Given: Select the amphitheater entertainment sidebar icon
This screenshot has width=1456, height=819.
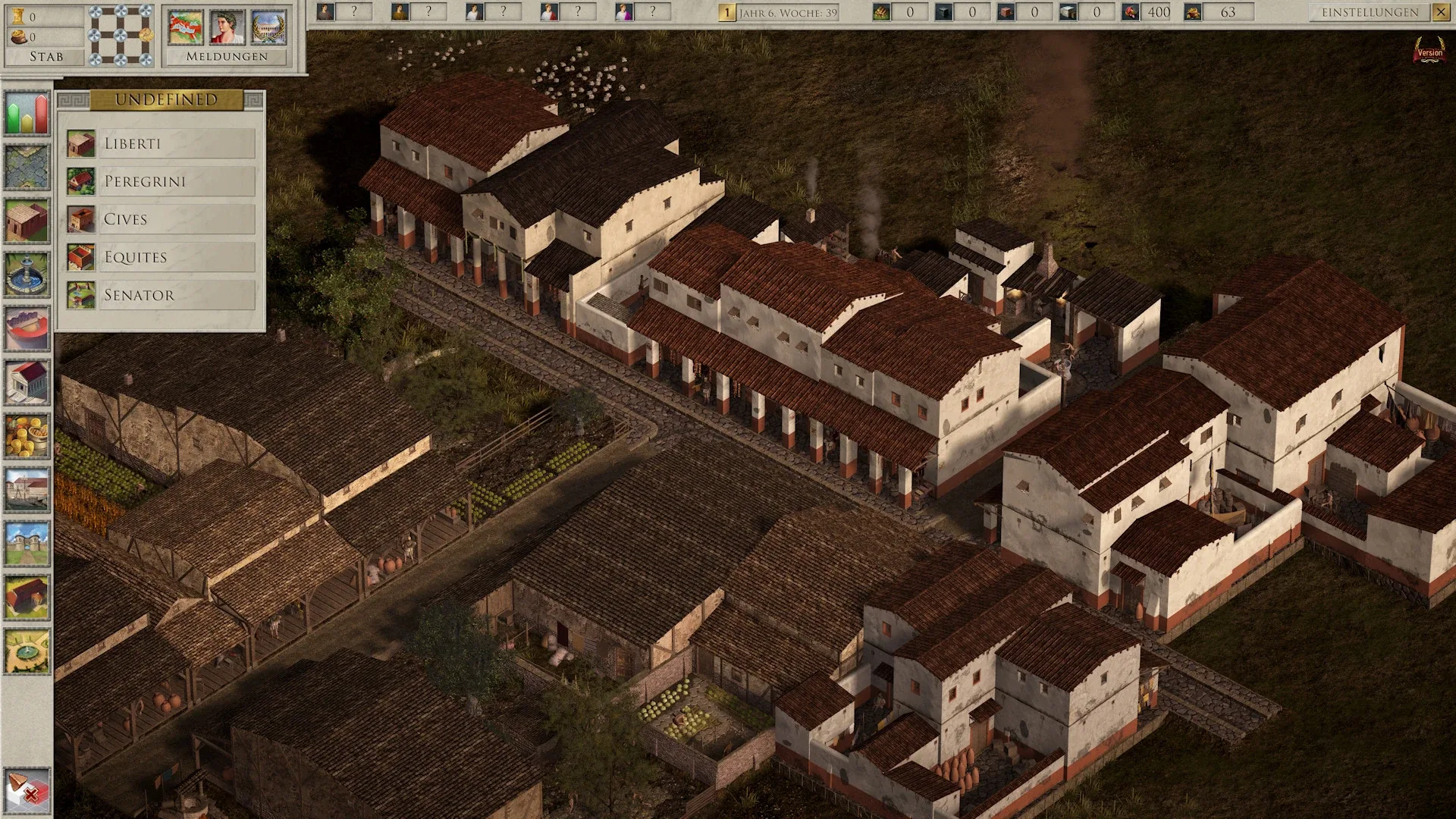Looking at the screenshot, I should tap(27, 328).
